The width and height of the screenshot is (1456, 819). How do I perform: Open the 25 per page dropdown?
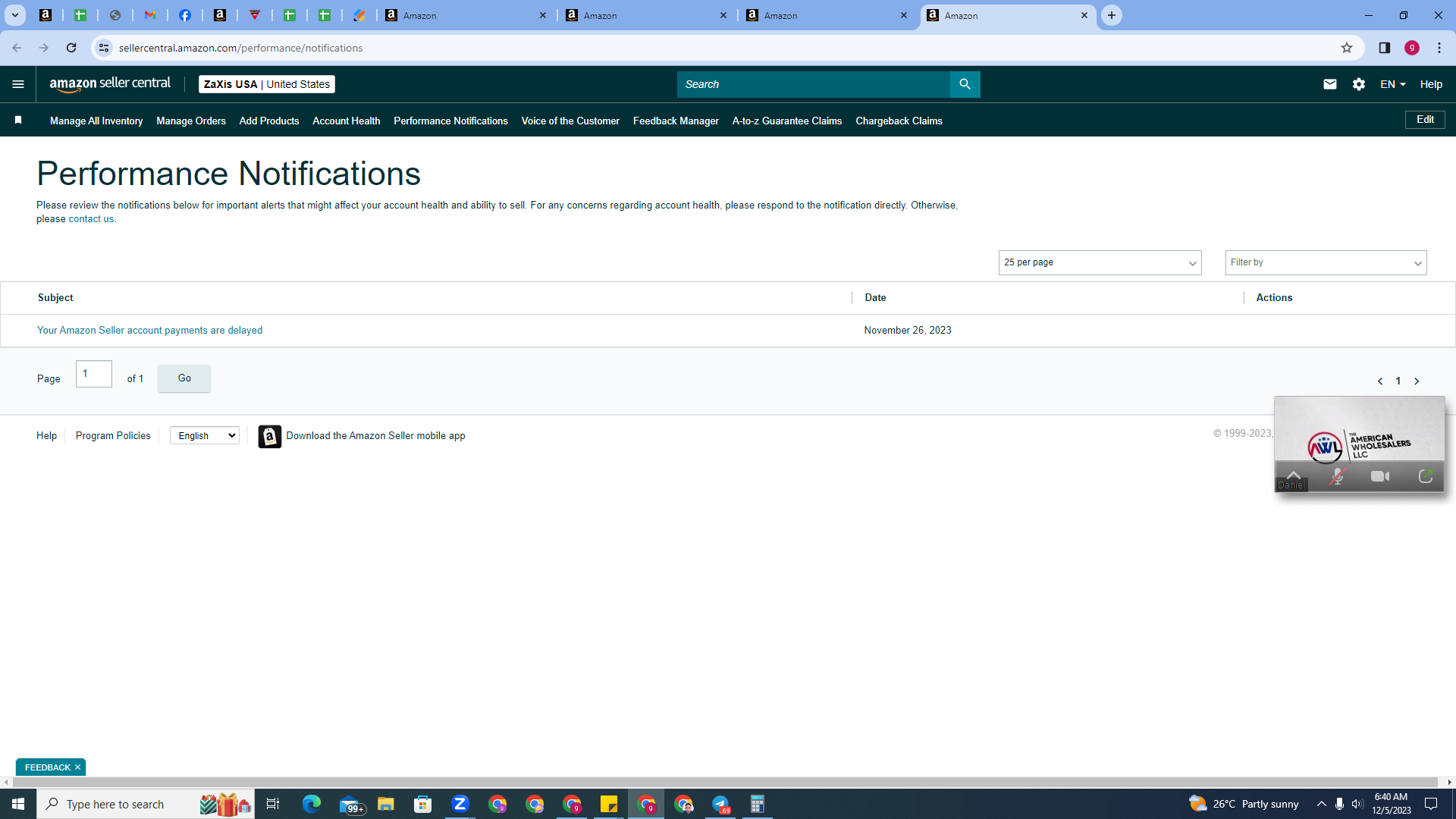(x=1100, y=262)
